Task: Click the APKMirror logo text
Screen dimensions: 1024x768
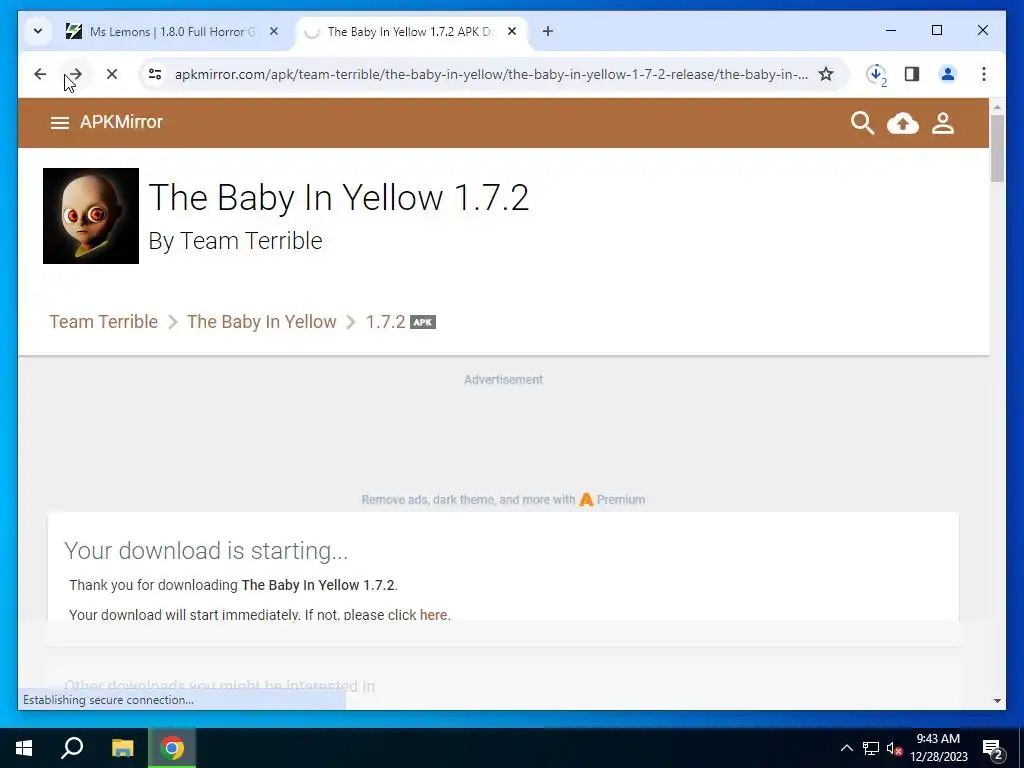Action: 121,122
